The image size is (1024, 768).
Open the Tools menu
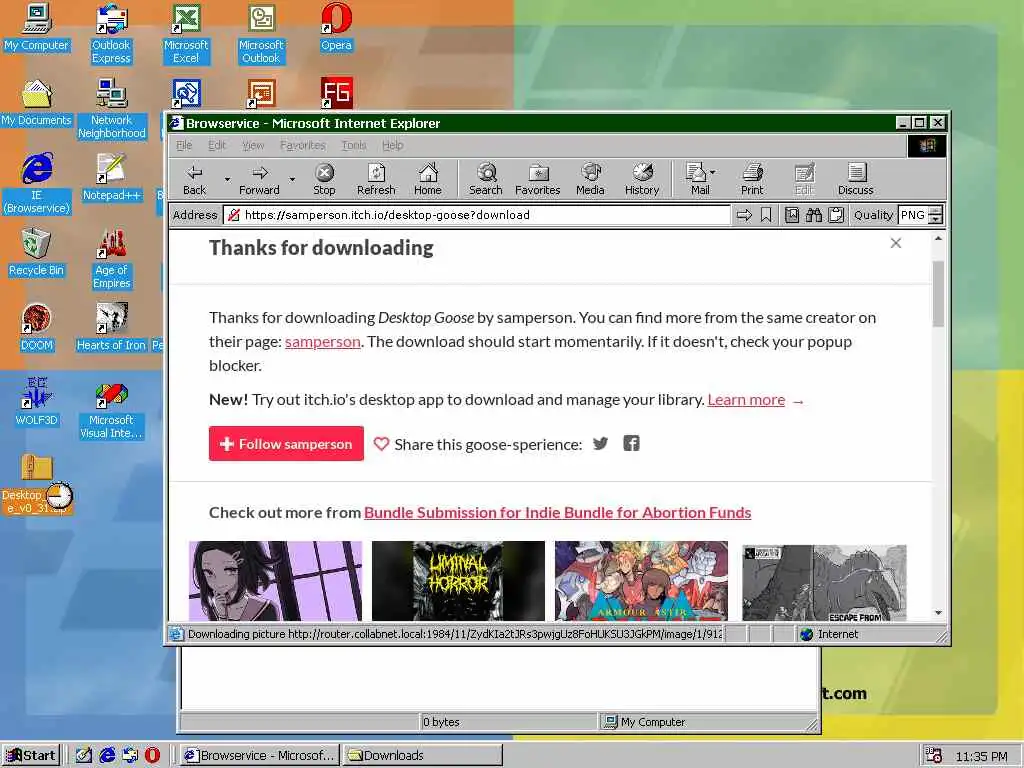pyautogui.click(x=353, y=145)
